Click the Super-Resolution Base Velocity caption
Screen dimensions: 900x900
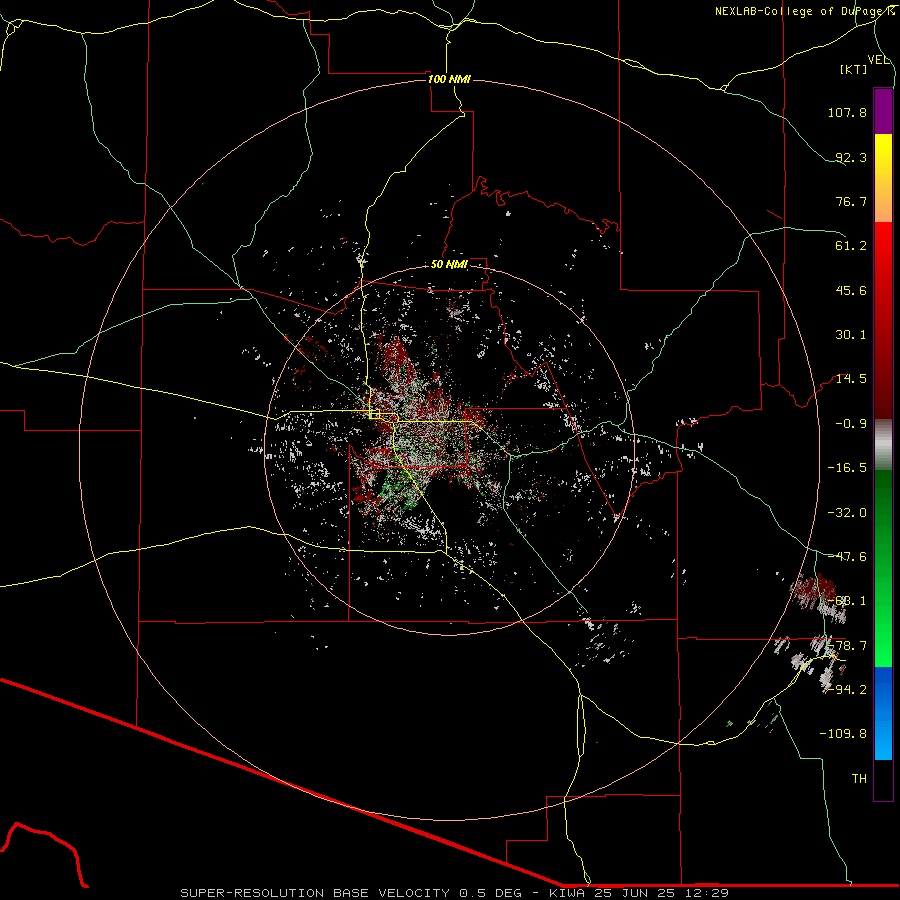pyautogui.click(x=455, y=893)
